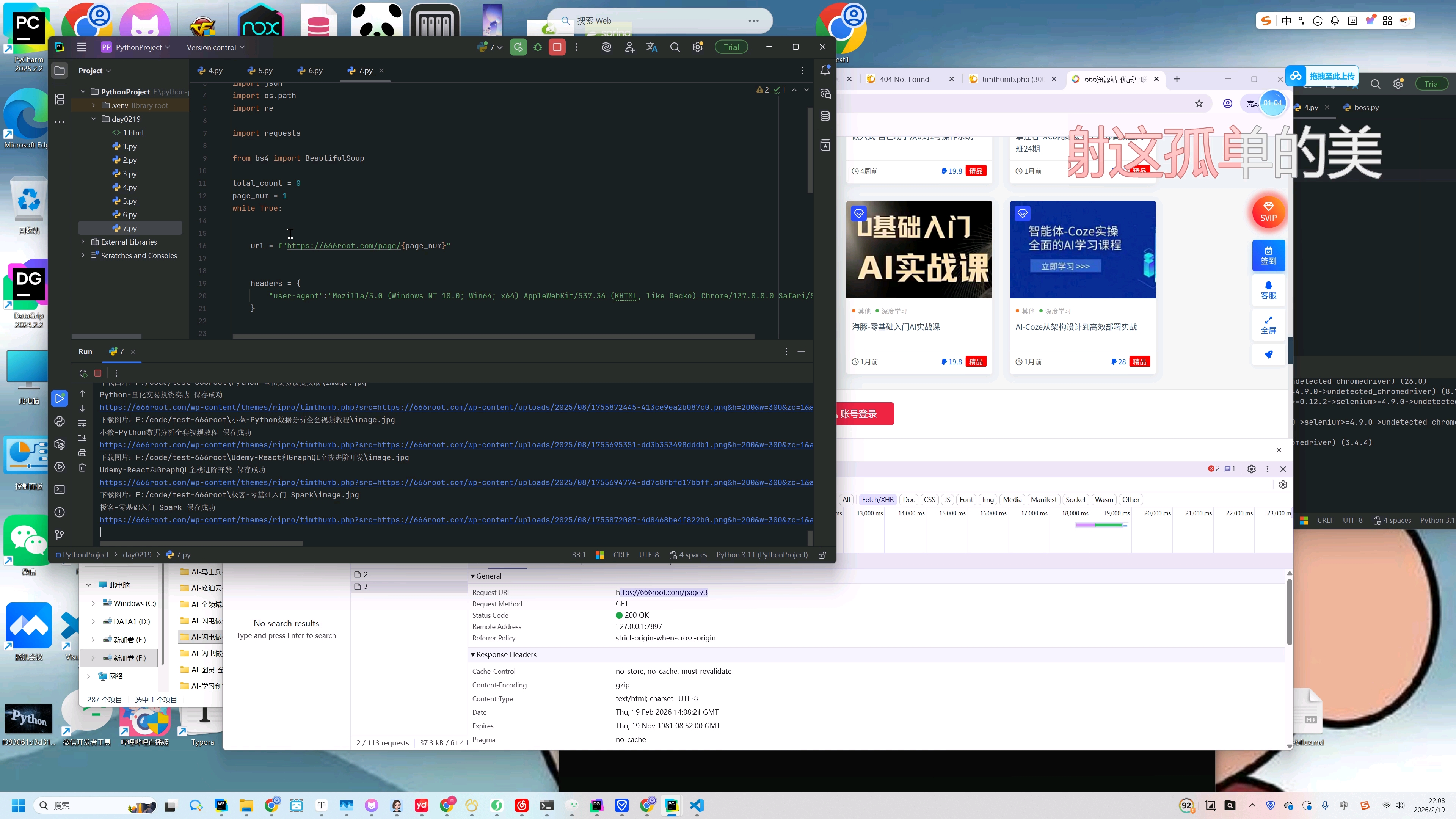Screen dimensions: 1456x819
Task: Enable the Img network filter
Action: pyautogui.click(x=987, y=500)
